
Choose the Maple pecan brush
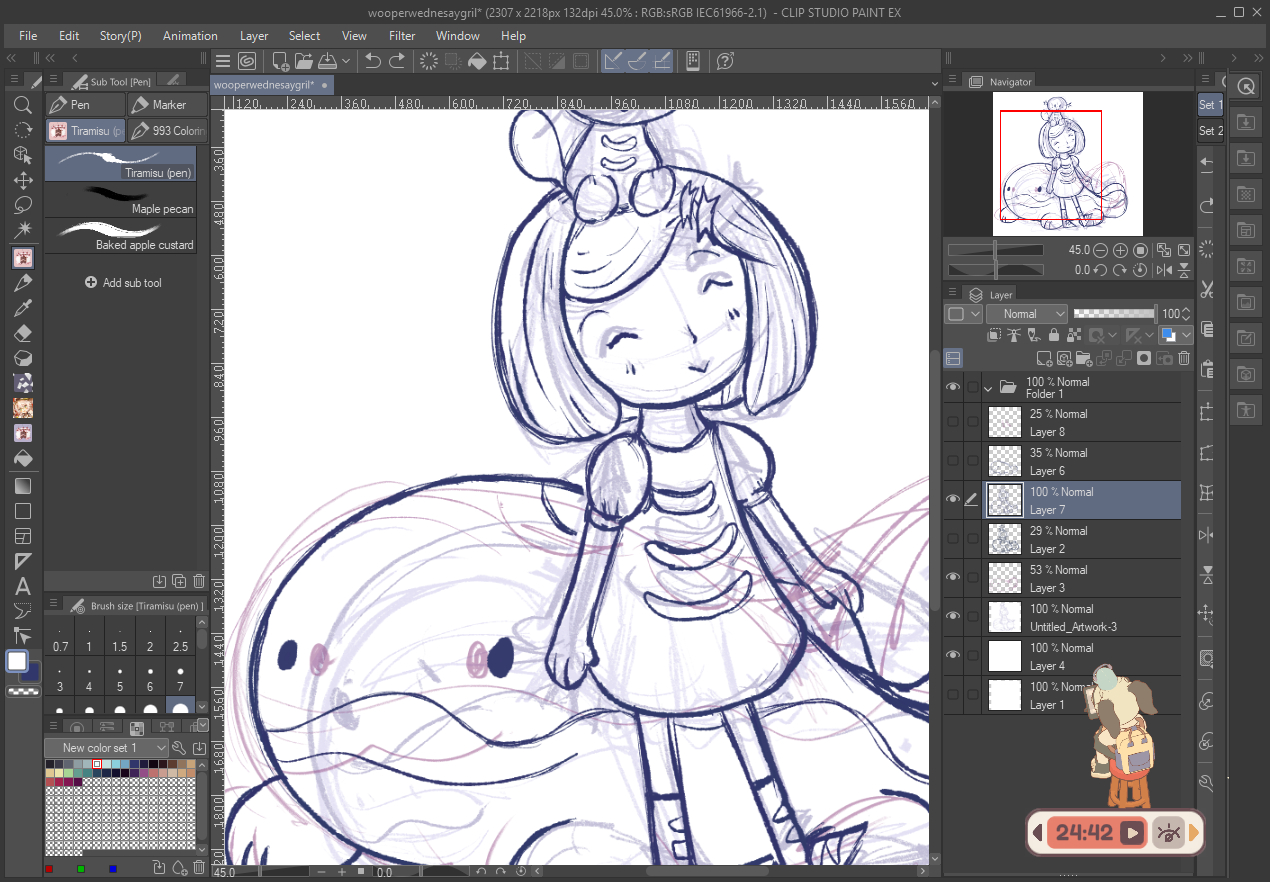tap(120, 200)
